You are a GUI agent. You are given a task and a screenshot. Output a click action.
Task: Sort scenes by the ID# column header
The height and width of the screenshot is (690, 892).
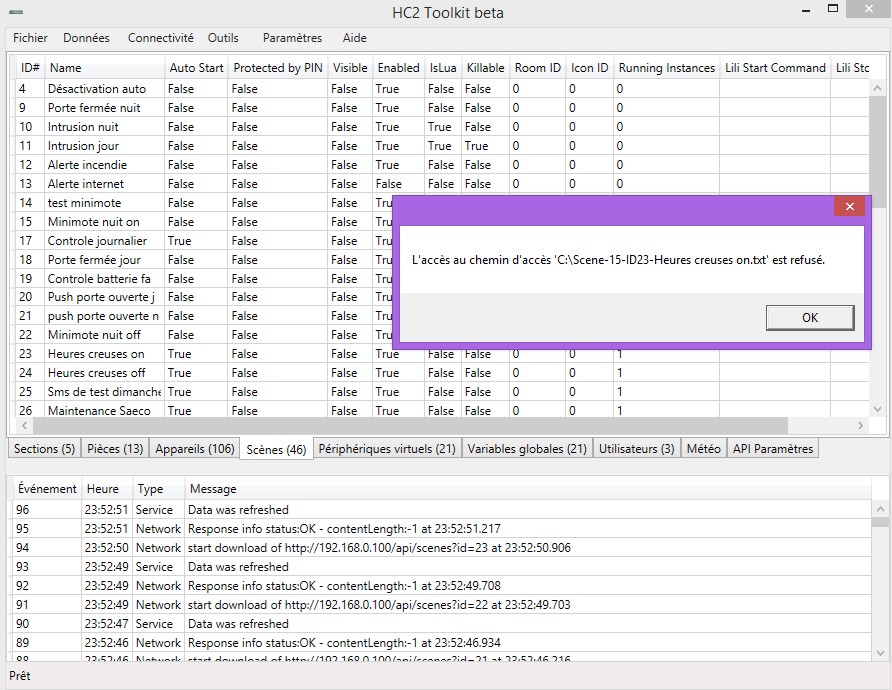pyautogui.click(x=30, y=68)
